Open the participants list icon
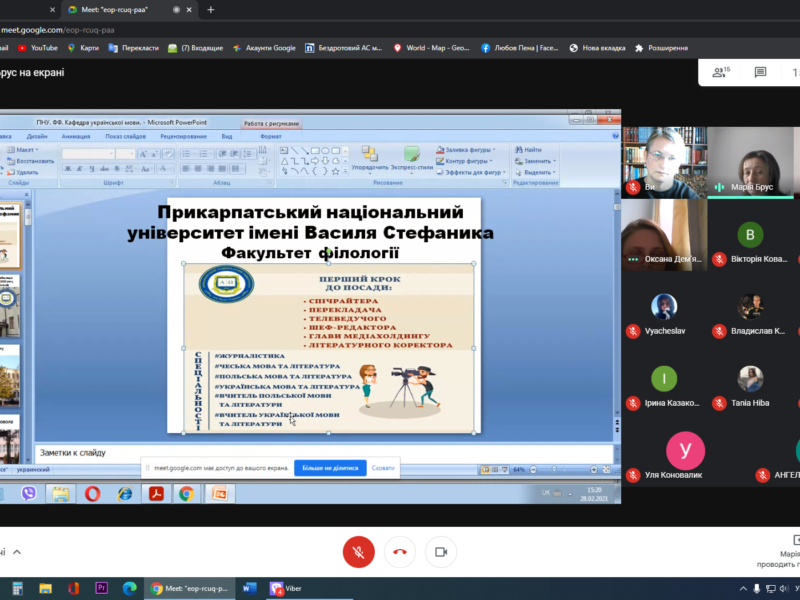This screenshot has width=800, height=600. [x=719, y=72]
